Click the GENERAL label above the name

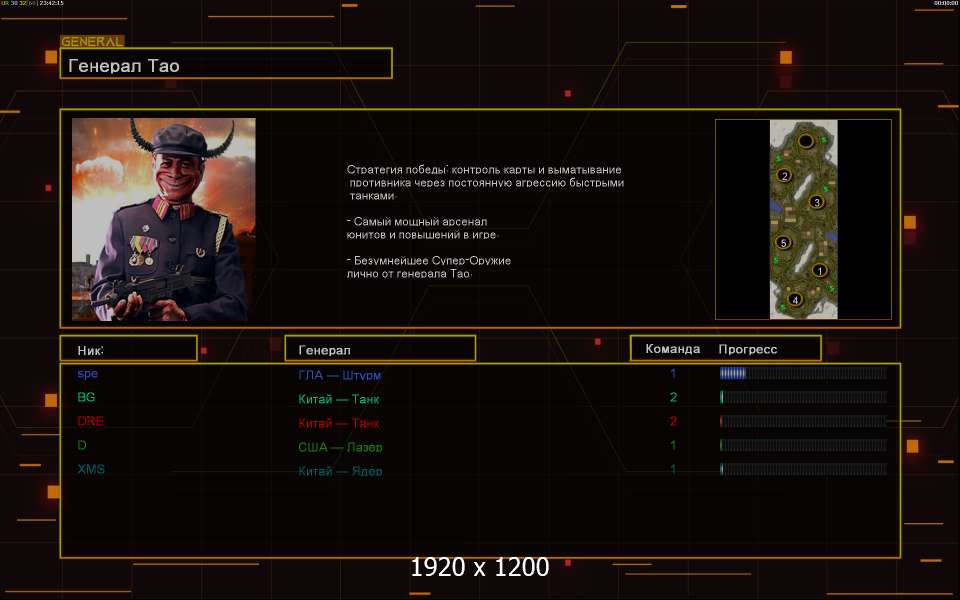coord(92,42)
